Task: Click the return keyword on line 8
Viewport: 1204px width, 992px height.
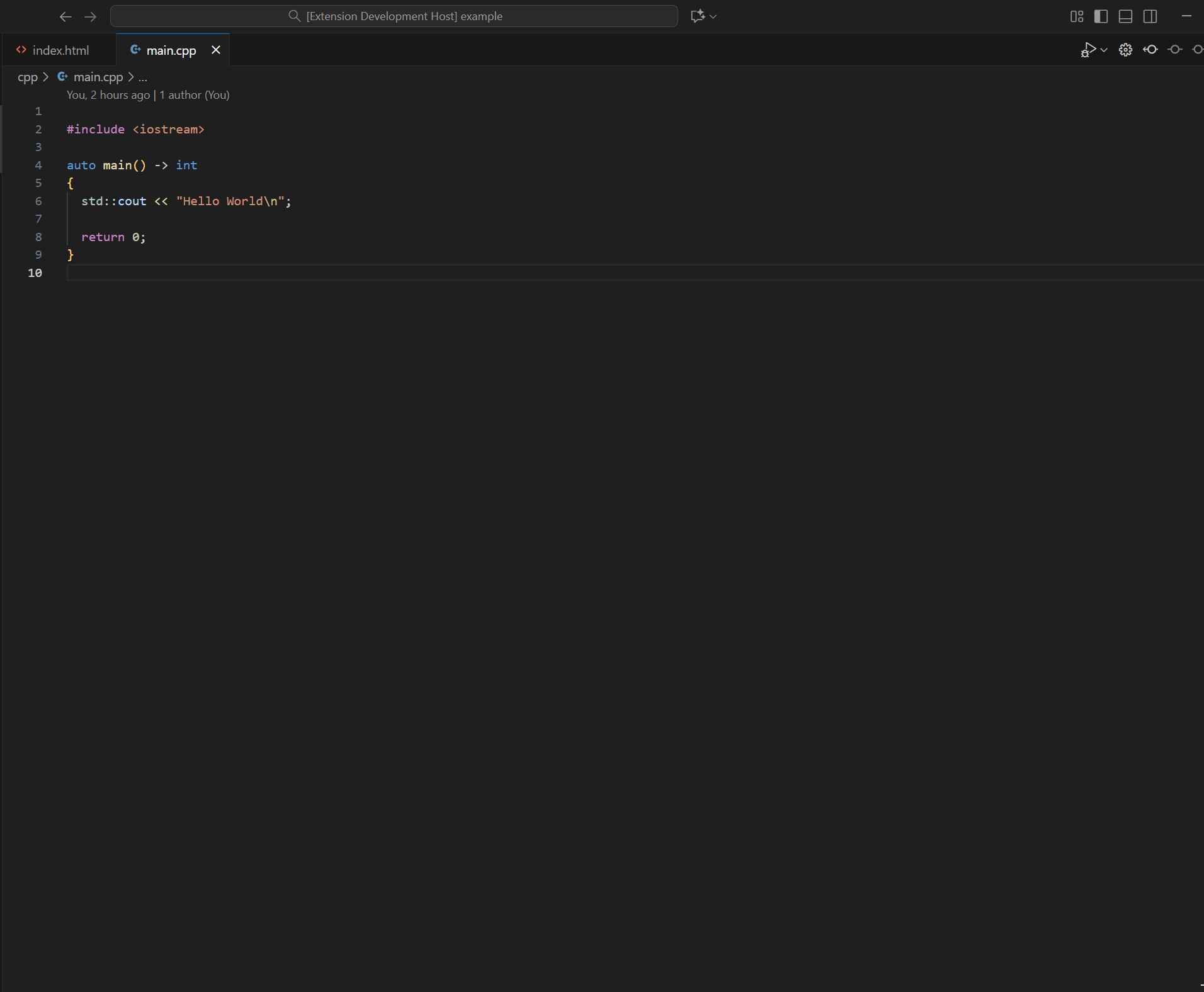Action: pos(103,237)
